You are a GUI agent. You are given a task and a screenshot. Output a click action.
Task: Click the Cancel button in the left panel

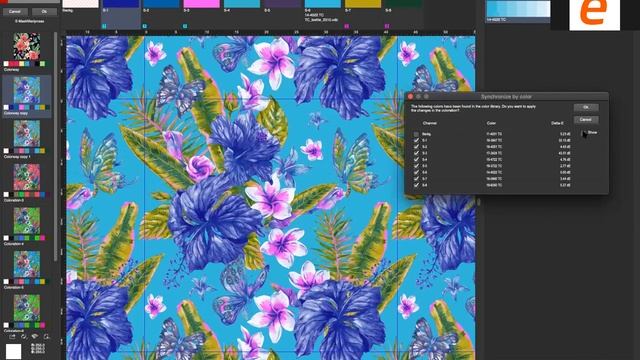point(15,11)
